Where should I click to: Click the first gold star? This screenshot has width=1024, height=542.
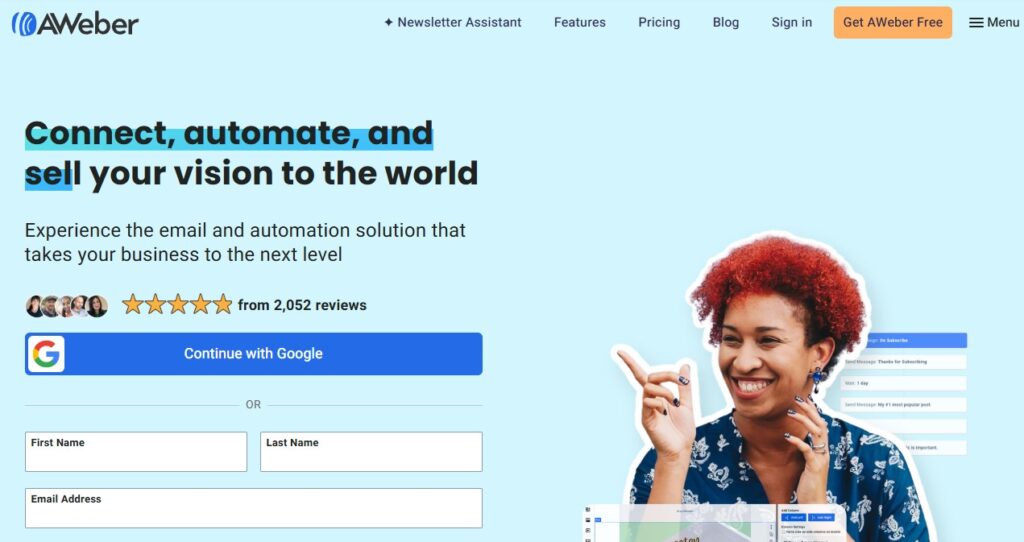tap(133, 304)
